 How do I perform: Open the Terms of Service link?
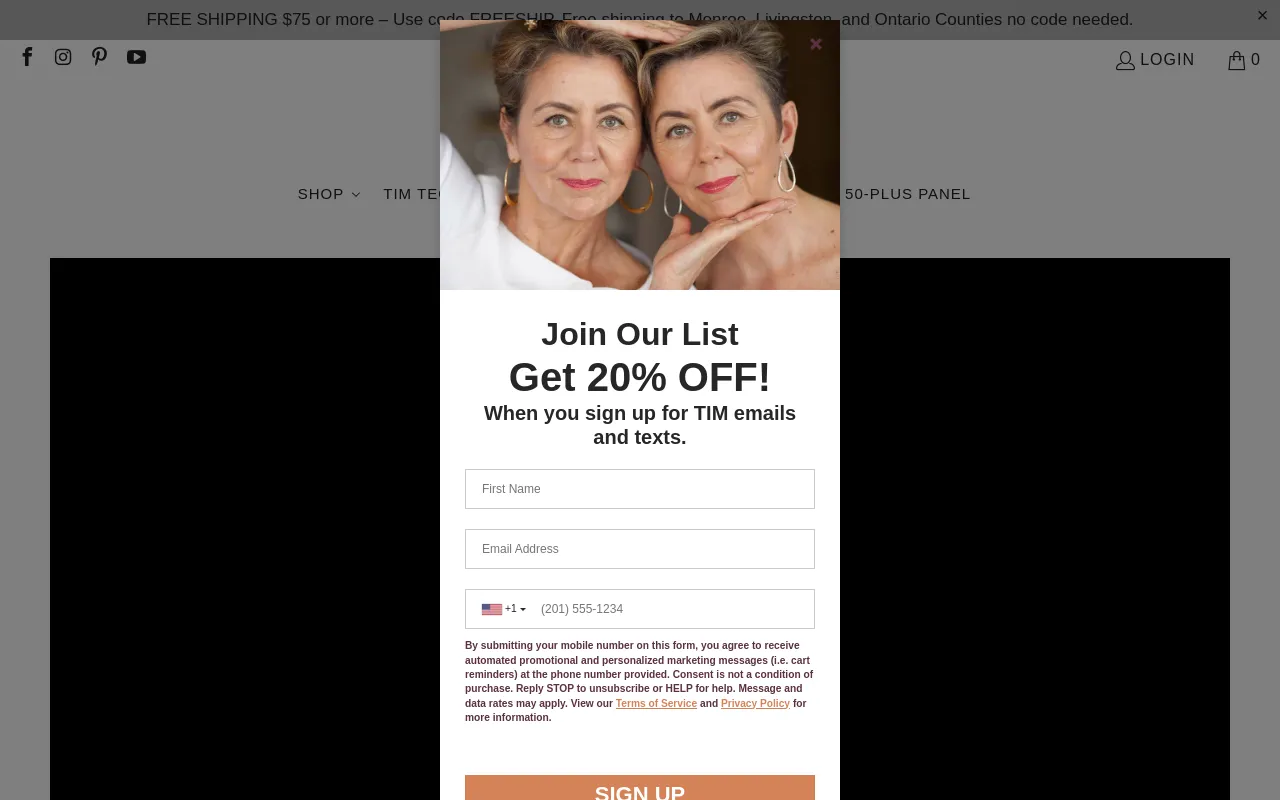click(x=656, y=703)
